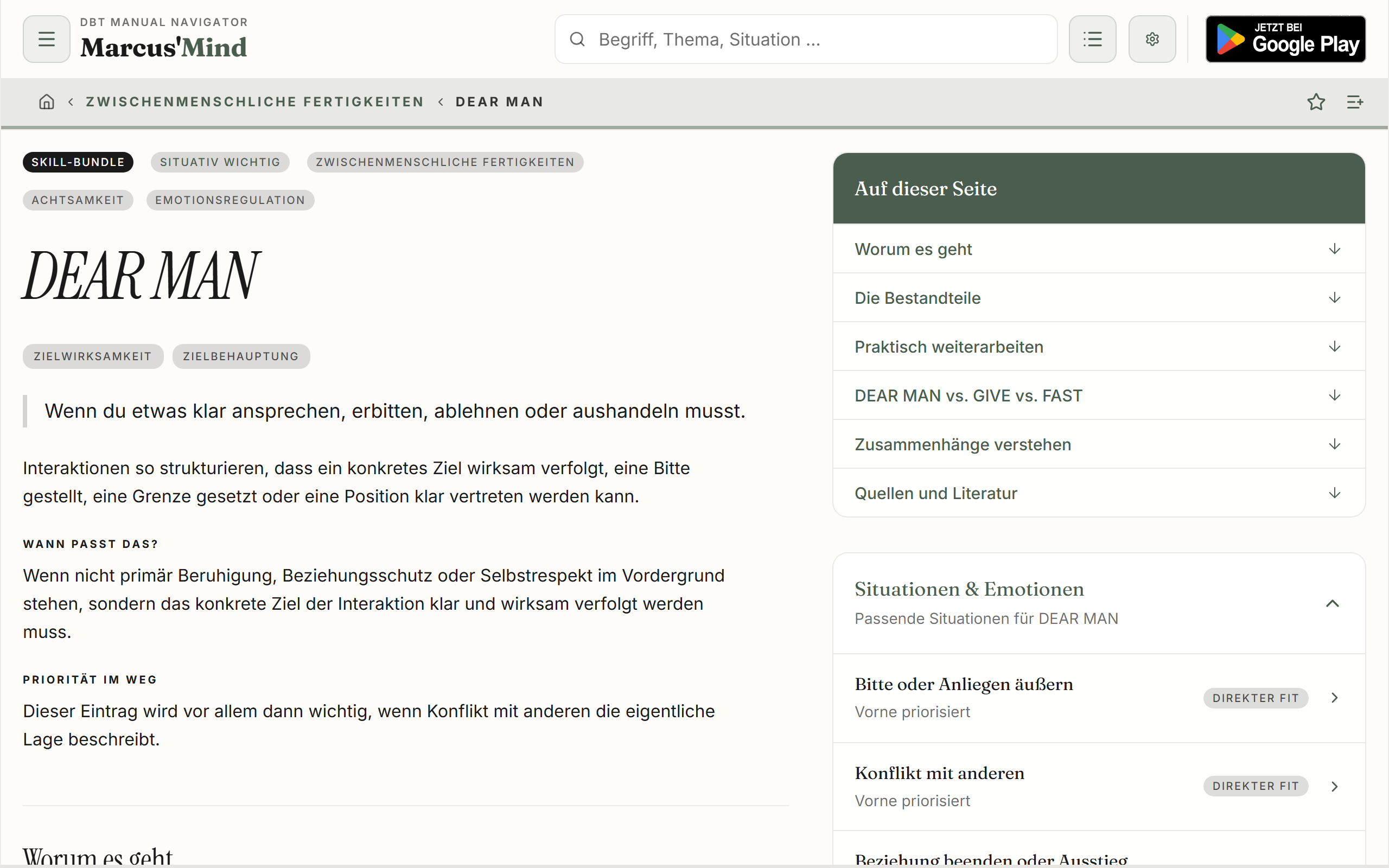Select the Situativ wichtig tag

220,162
